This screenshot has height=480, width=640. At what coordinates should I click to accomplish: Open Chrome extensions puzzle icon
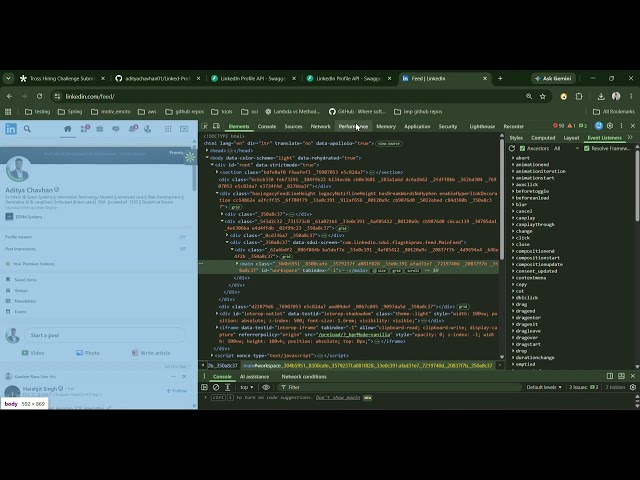[x=579, y=96]
